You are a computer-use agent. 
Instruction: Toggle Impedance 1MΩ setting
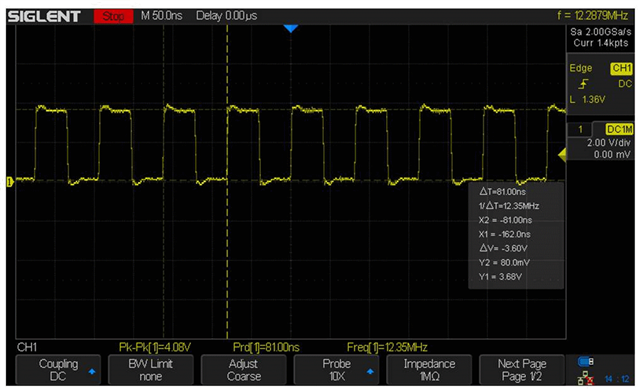tap(429, 369)
